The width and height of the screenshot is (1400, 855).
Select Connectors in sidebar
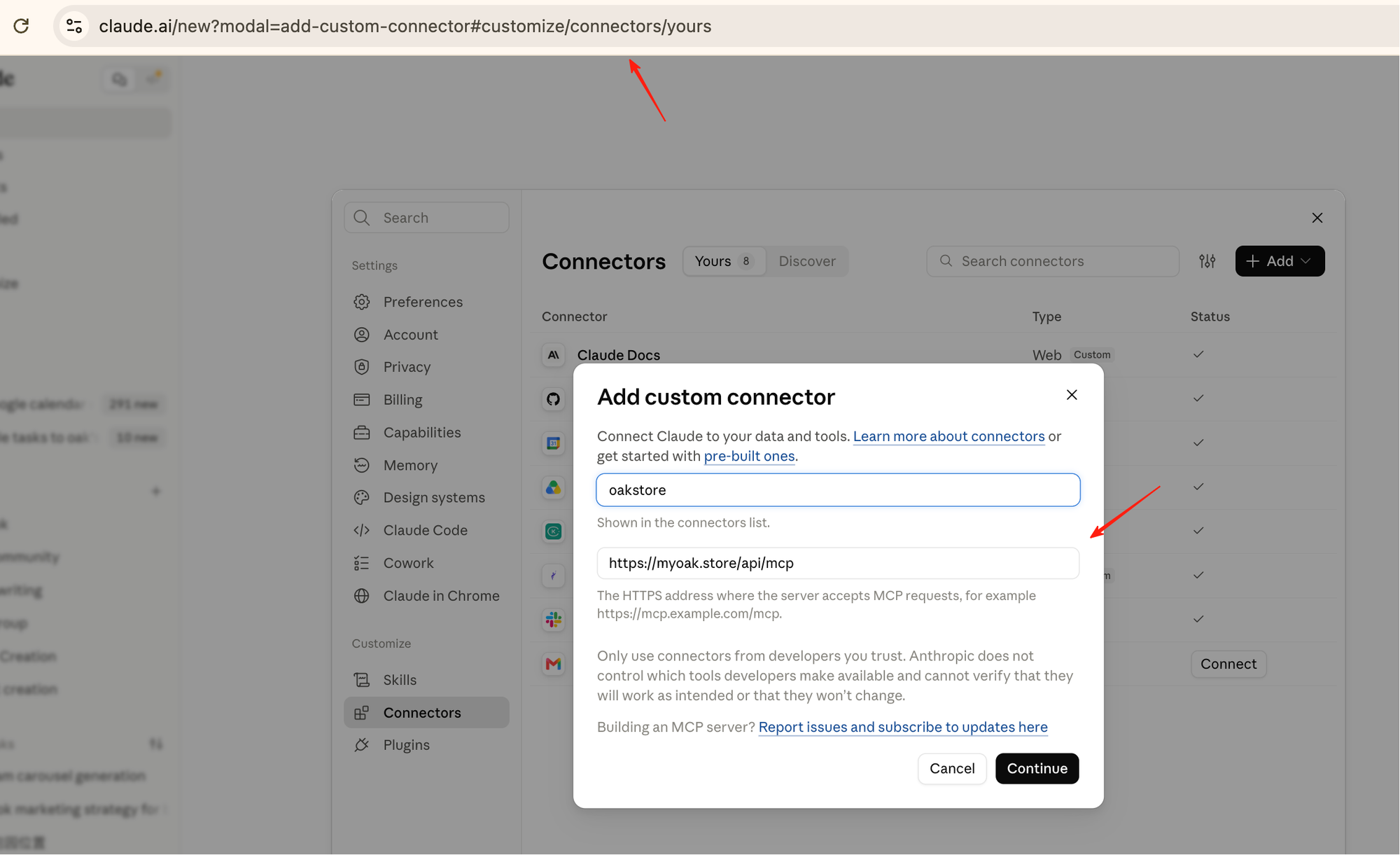(426, 713)
